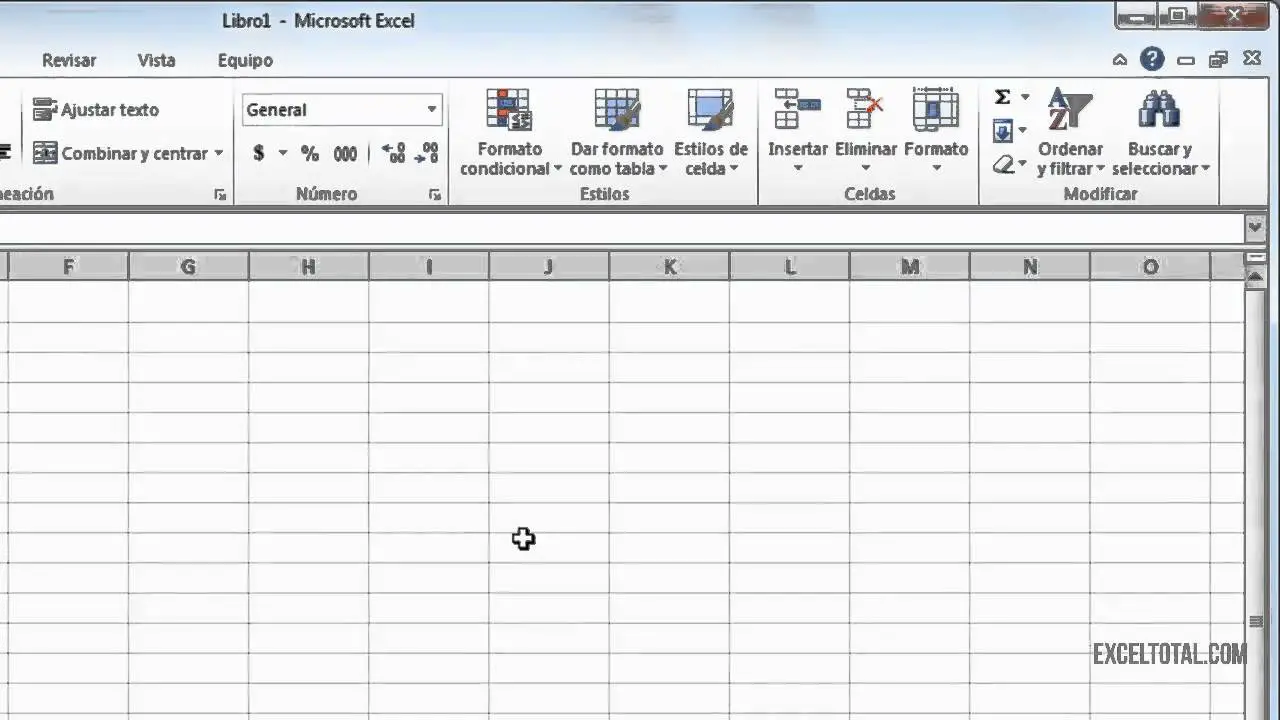Increase decimal places
The width and height of the screenshot is (1280, 720).
point(394,153)
